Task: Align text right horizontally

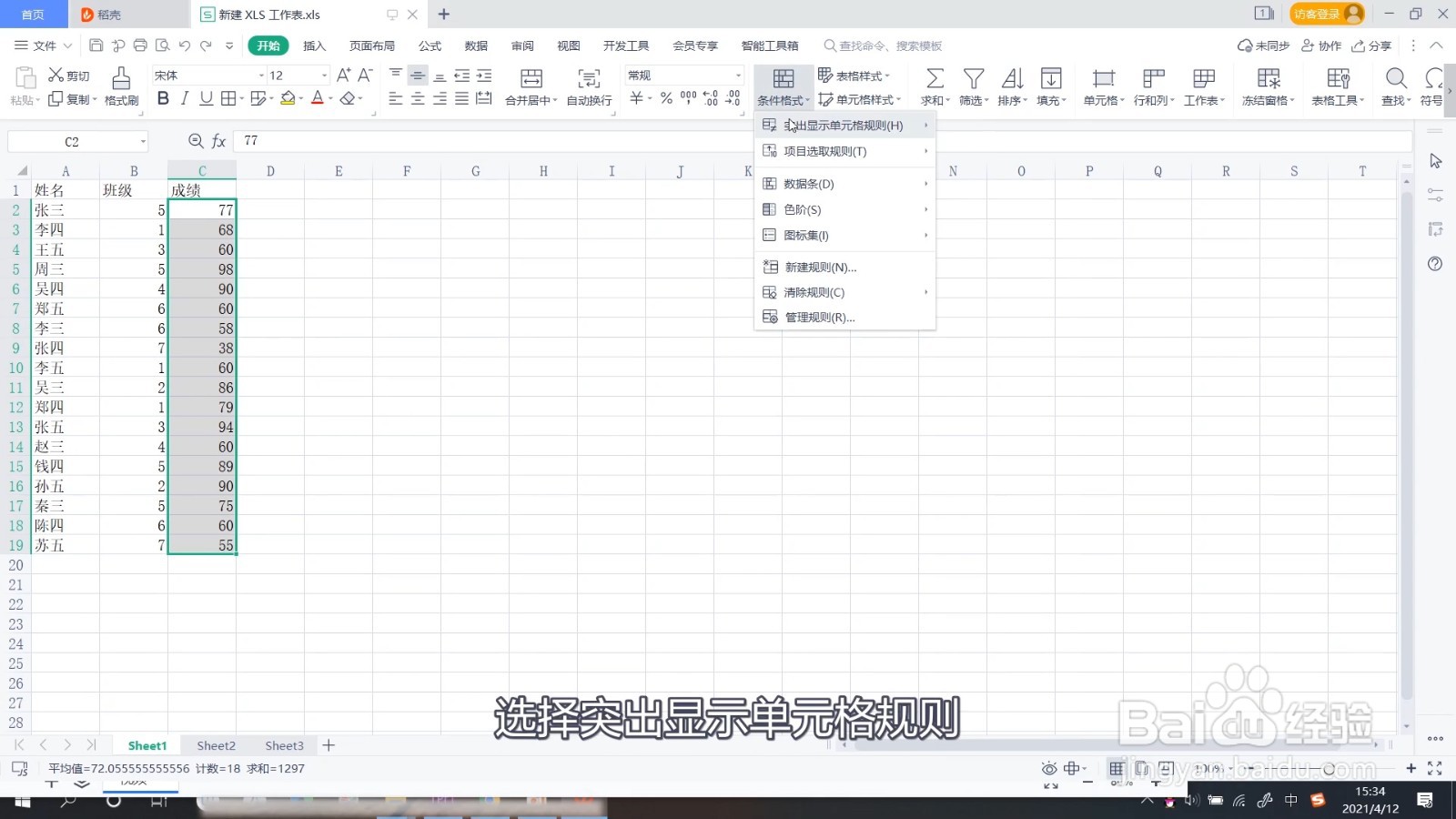Action: pyautogui.click(x=440, y=98)
